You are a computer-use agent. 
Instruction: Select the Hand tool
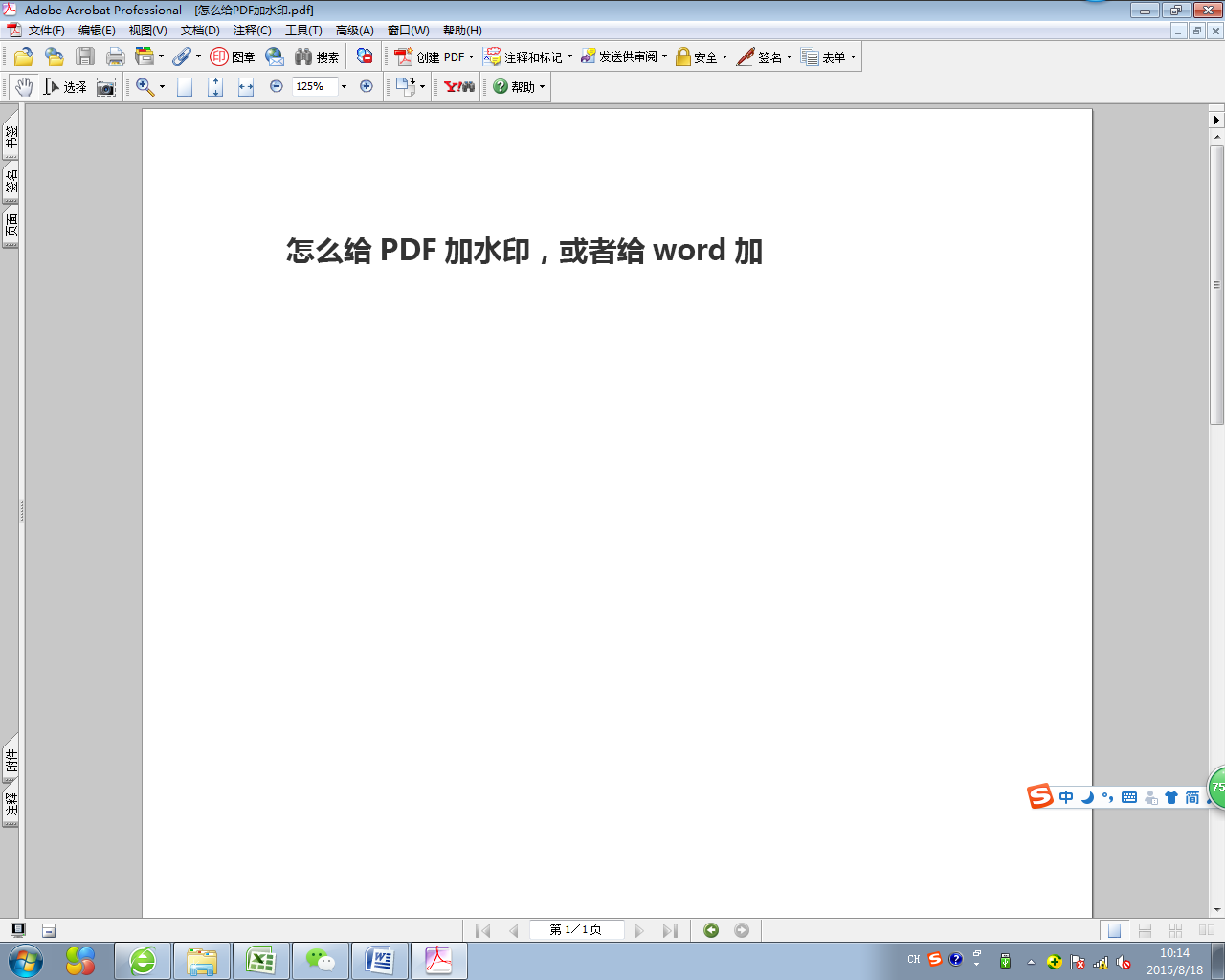coord(24,87)
